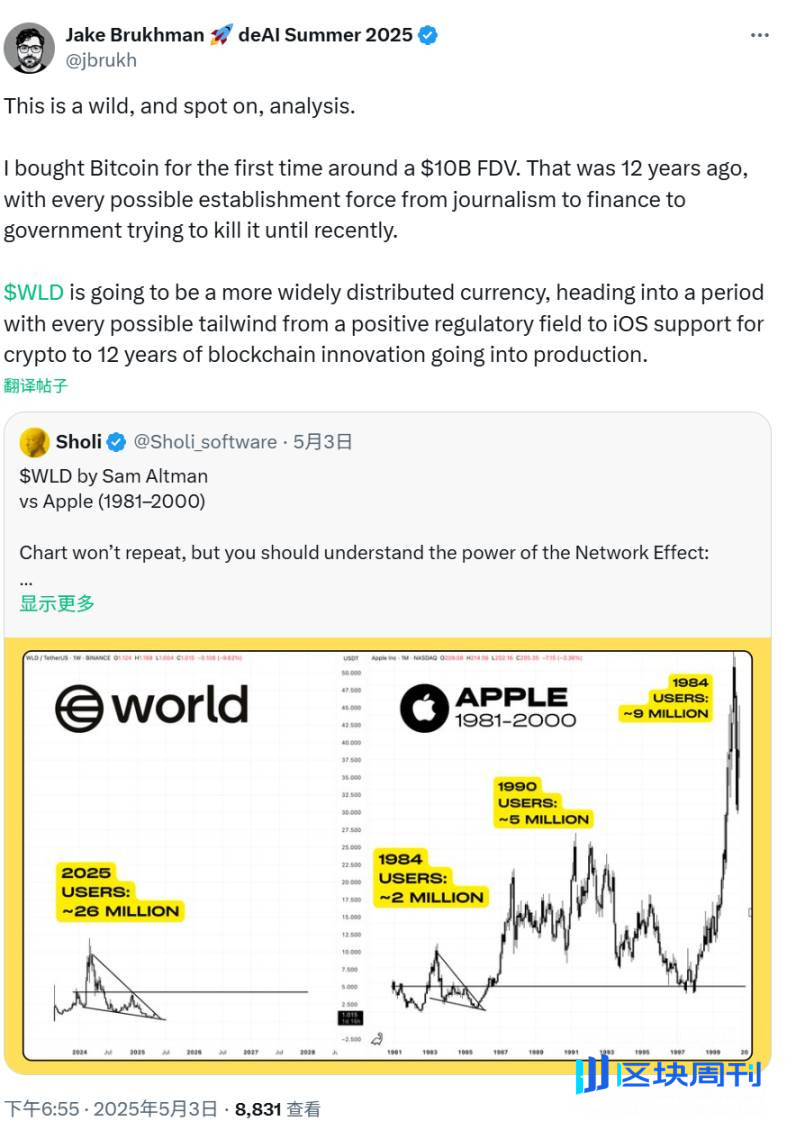Click the Apple logo in the chart
787x1130 pixels.
point(424,708)
